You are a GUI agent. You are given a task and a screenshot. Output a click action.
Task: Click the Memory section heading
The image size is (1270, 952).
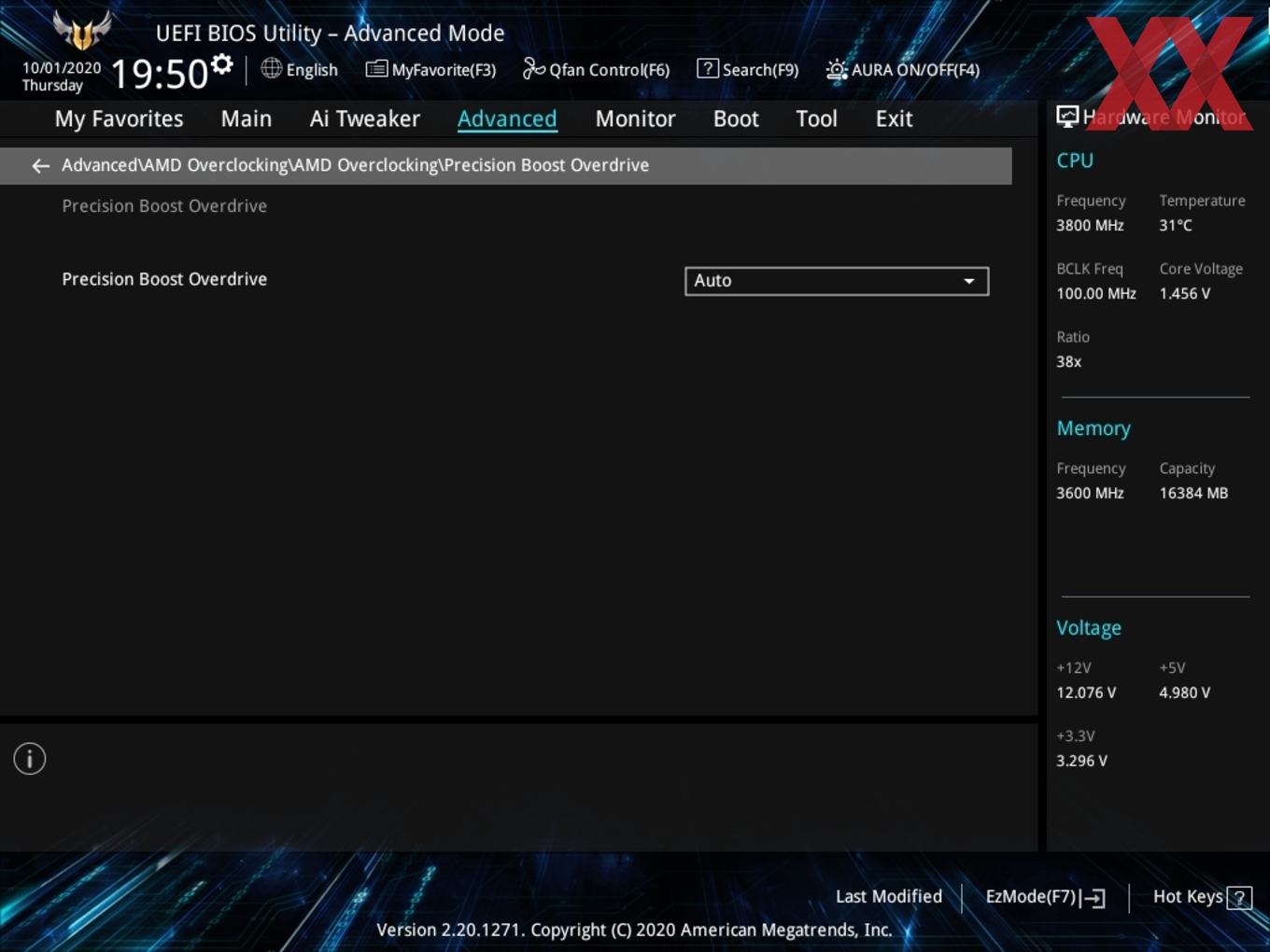pos(1094,428)
